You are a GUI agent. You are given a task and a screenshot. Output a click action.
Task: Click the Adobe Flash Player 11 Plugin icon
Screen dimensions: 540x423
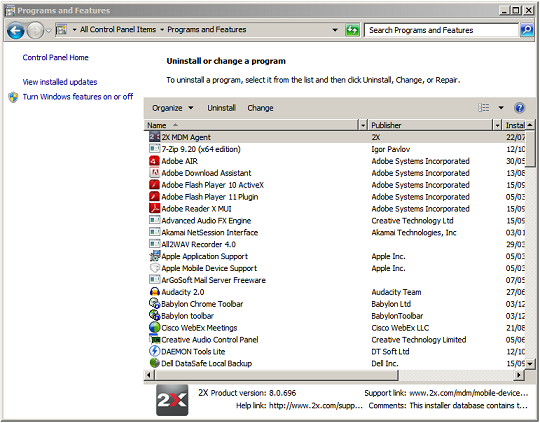click(154, 197)
